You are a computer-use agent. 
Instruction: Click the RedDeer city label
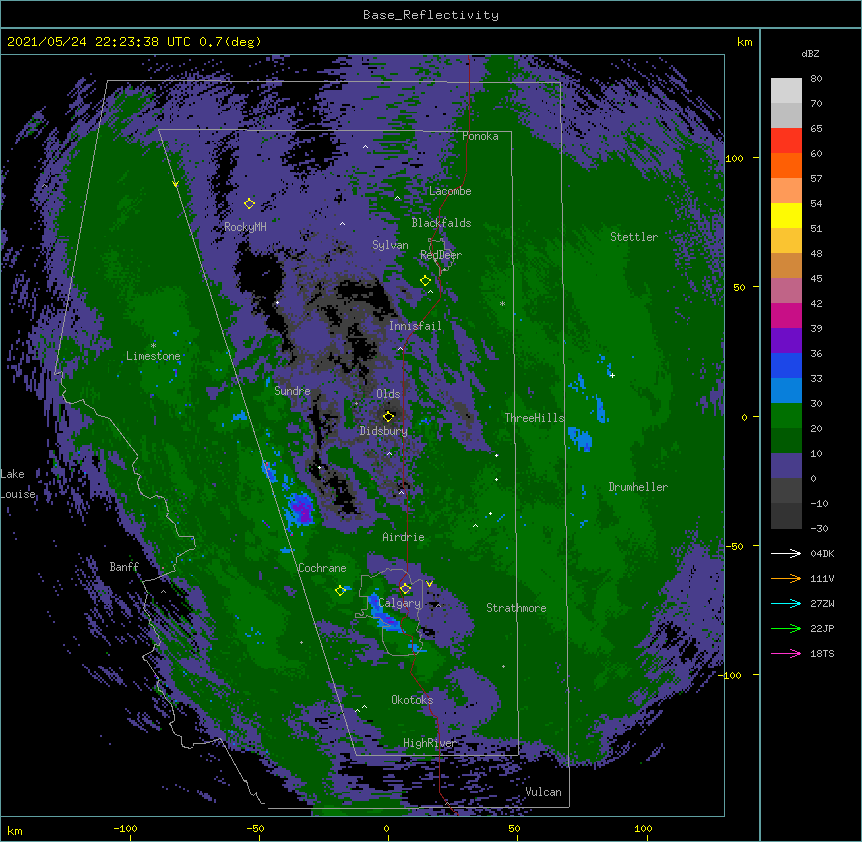pos(441,255)
